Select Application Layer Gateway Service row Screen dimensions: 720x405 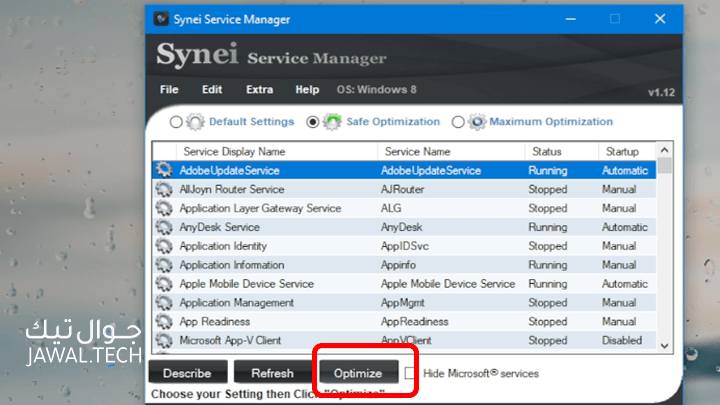[x=404, y=208]
